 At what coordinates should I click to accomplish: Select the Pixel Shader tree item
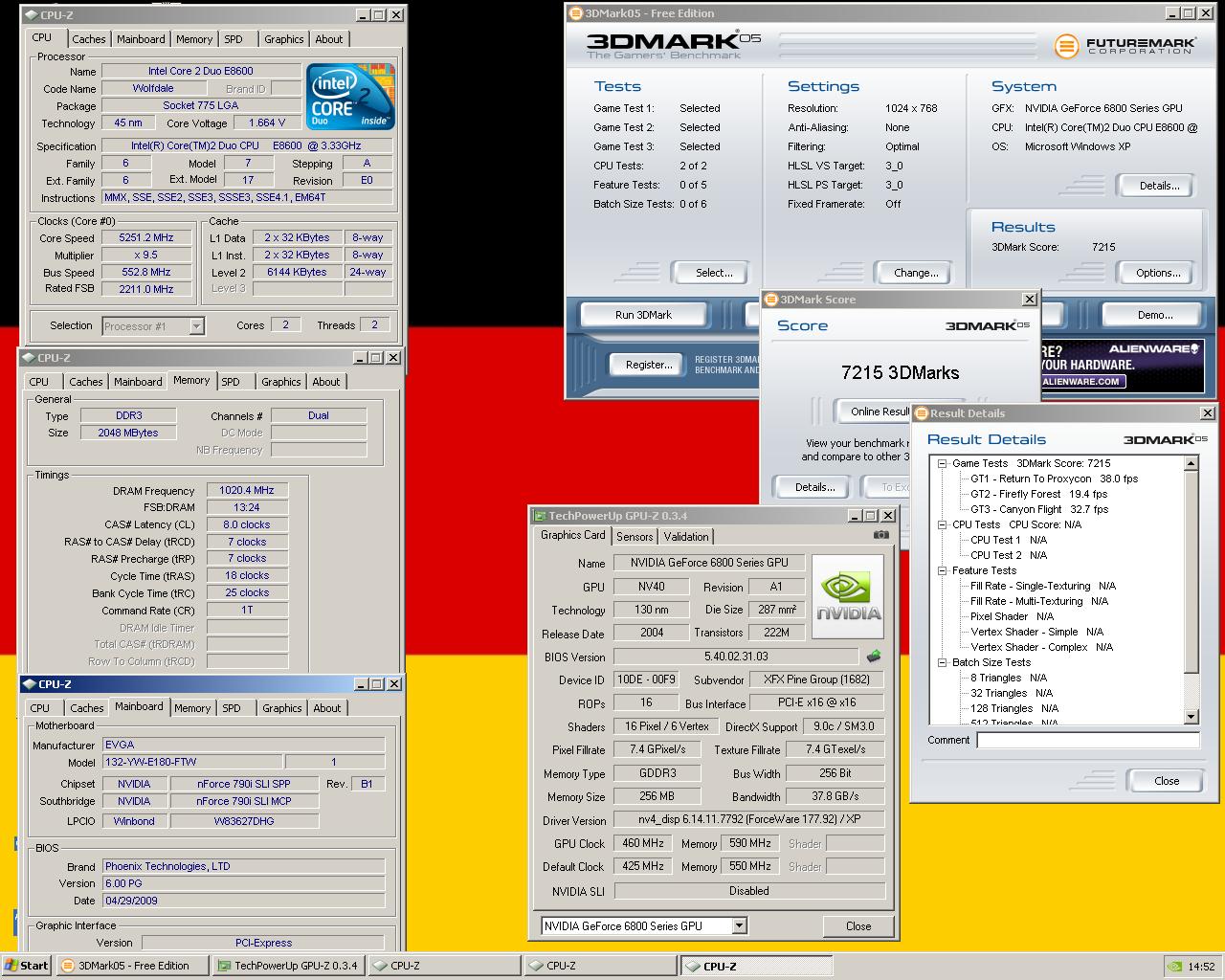pyautogui.click(x=1012, y=616)
